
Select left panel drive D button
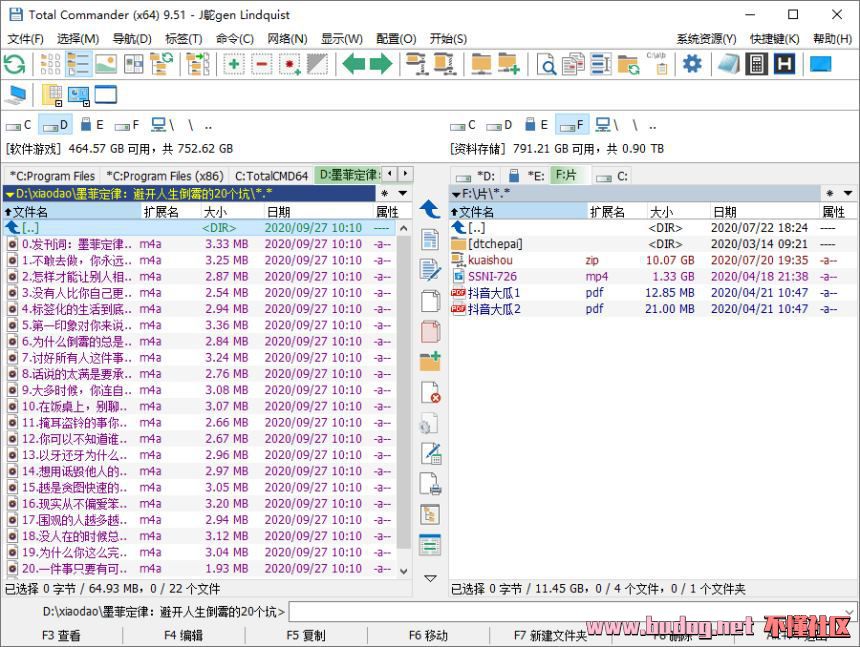pyautogui.click(x=55, y=125)
